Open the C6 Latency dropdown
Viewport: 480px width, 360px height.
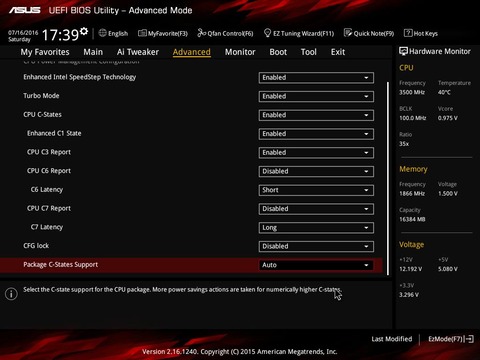pos(316,190)
